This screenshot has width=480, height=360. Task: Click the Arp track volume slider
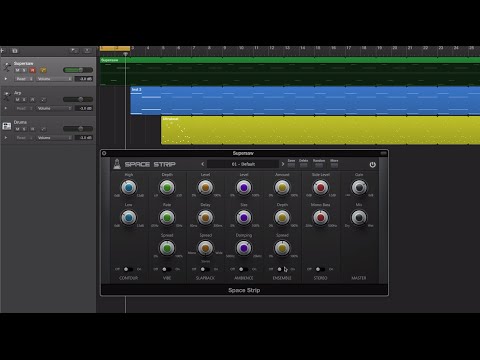pos(78,99)
